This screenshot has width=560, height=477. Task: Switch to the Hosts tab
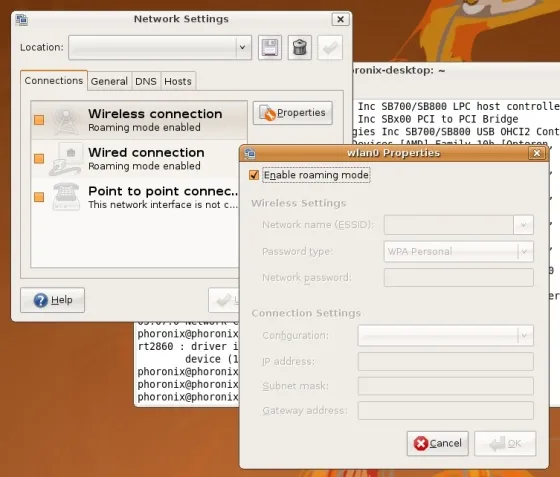pos(178,81)
